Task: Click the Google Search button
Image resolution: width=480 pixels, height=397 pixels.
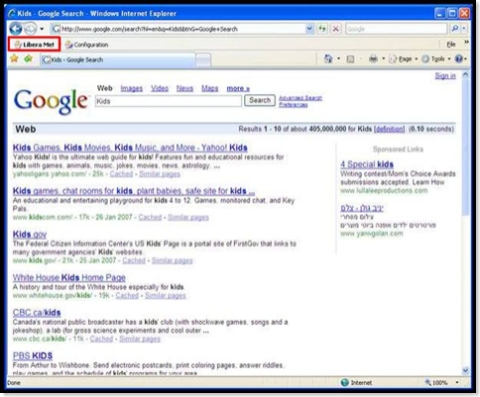Action: (x=260, y=100)
